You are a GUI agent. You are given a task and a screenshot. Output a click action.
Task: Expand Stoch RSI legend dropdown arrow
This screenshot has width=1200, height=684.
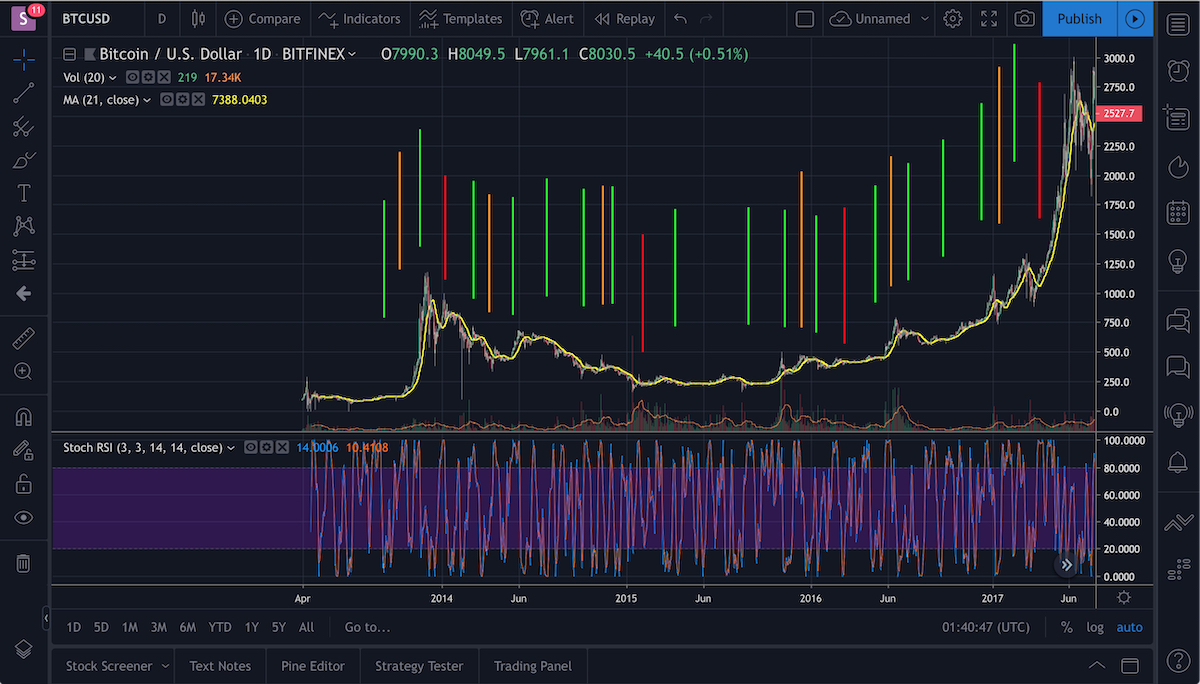click(231, 448)
